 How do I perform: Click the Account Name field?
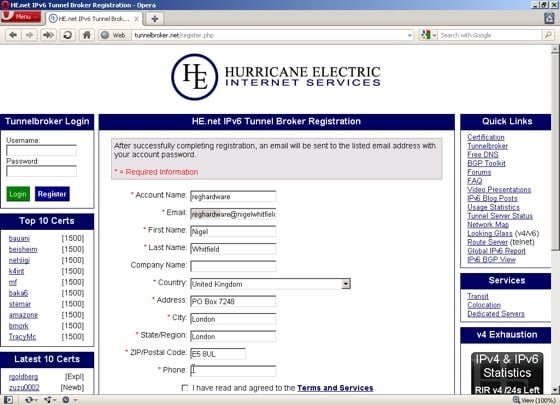[233, 196]
